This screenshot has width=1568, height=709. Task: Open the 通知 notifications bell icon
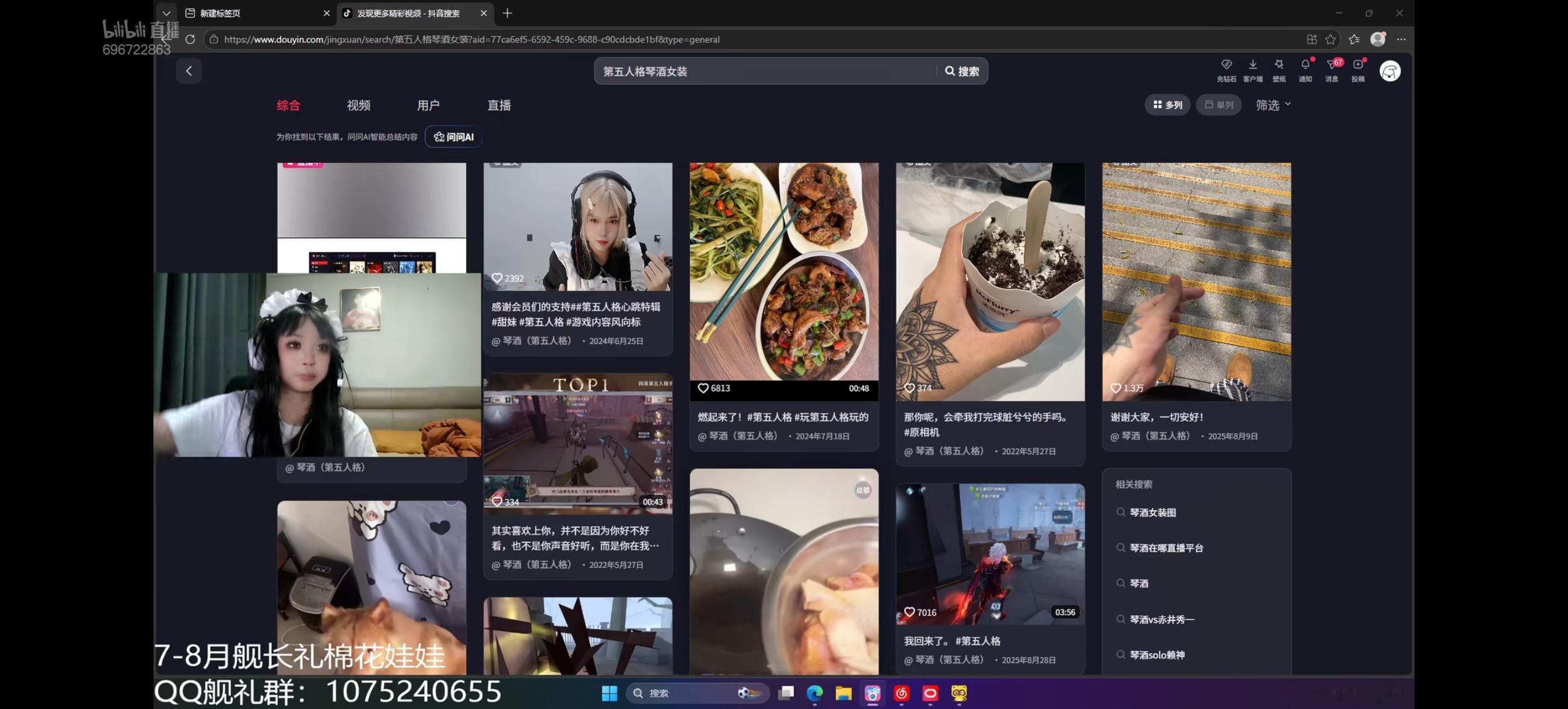pyautogui.click(x=1305, y=70)
